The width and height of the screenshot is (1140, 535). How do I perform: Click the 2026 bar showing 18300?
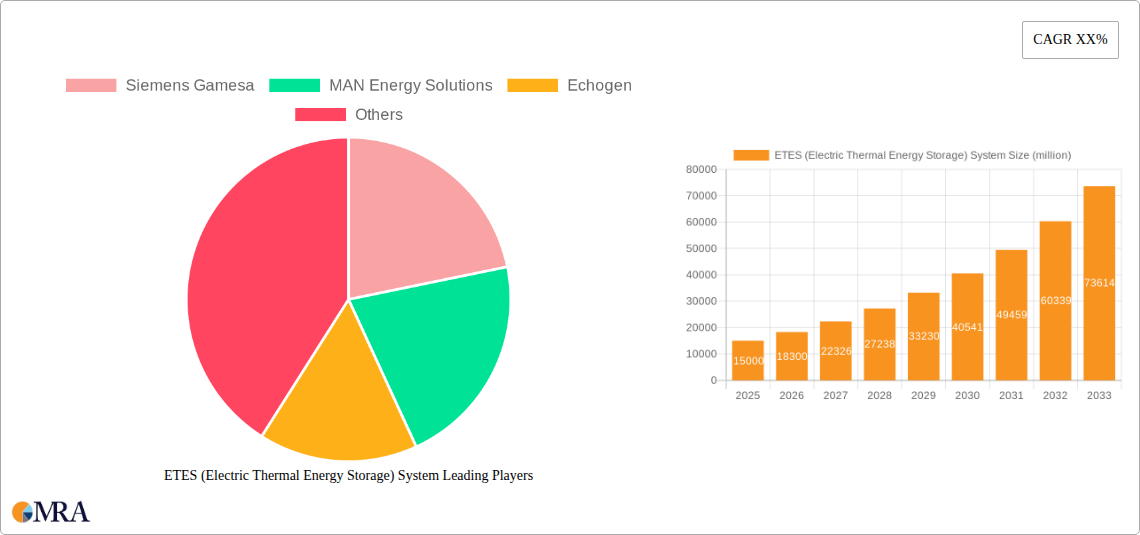point(791,356)
